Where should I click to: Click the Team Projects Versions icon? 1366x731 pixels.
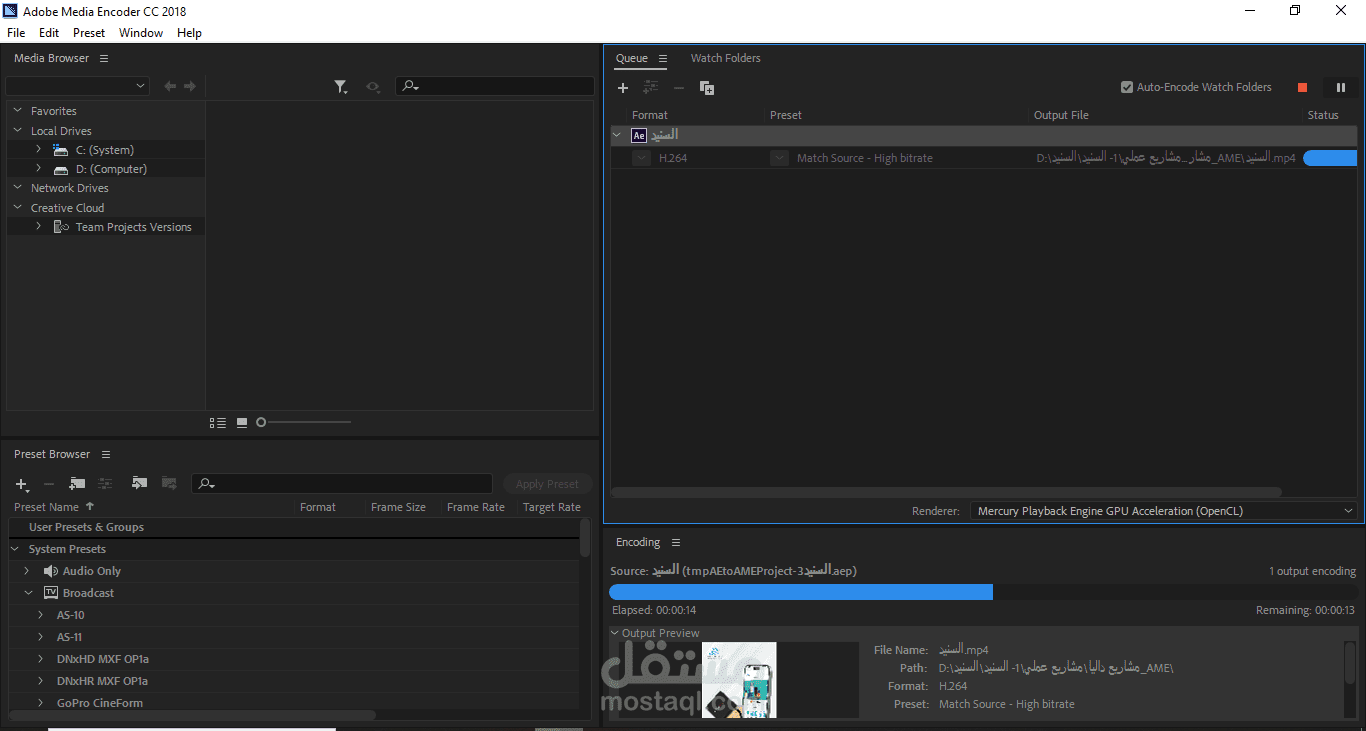(x=61, y=227)
